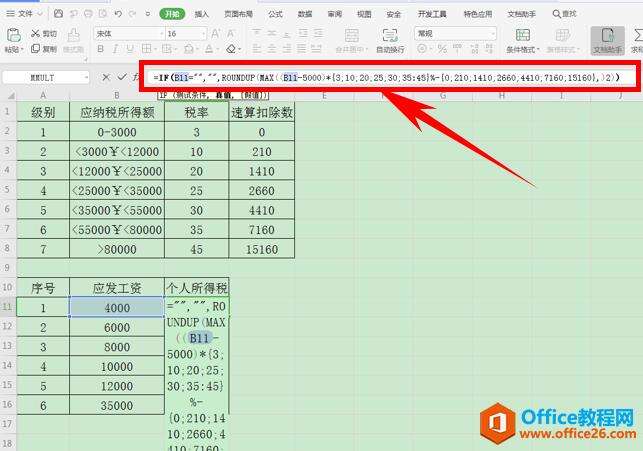
Task: Select cell B12 containing 6000
Action: (x=116, y=326)
